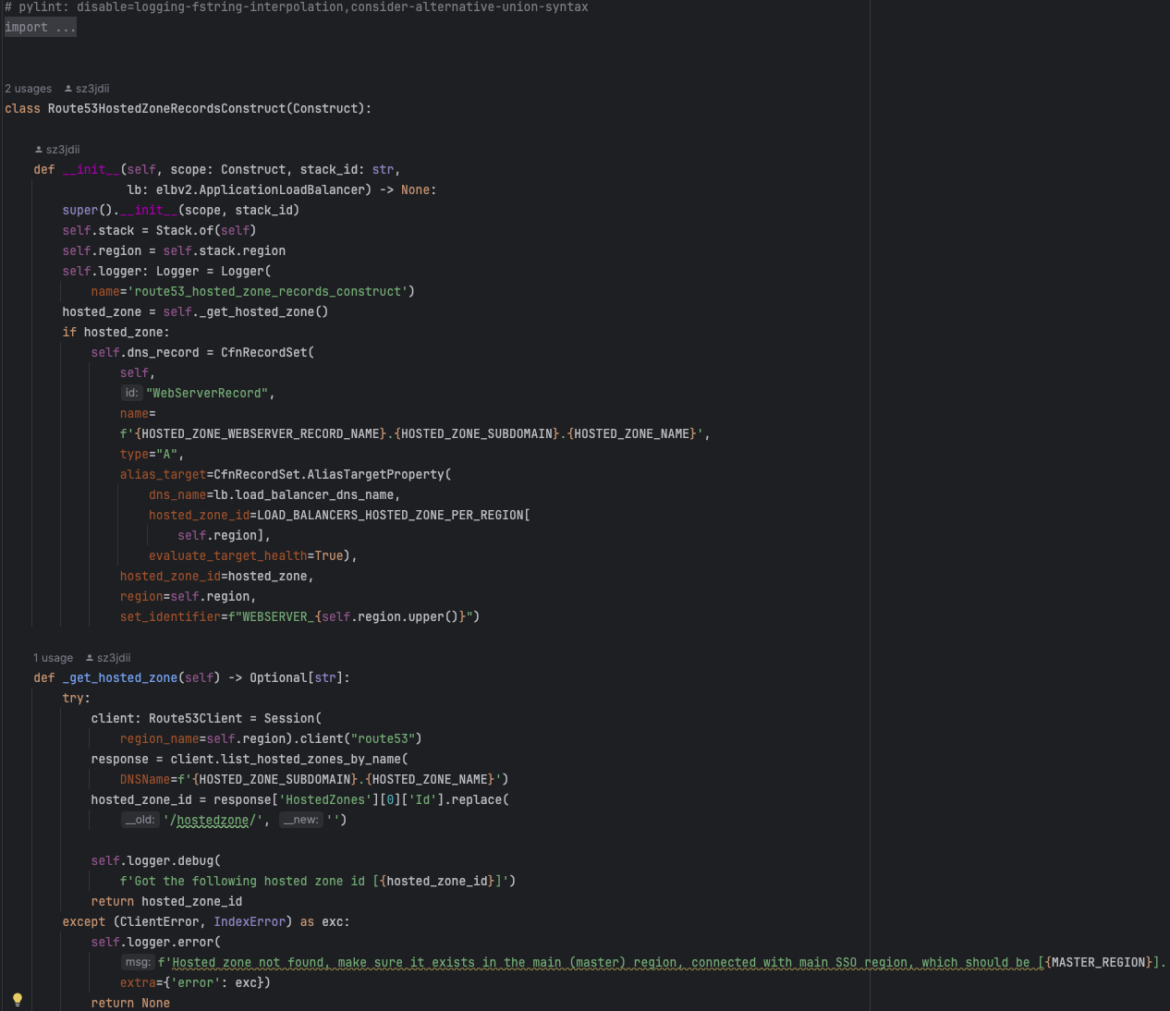Open the '1 usage' hint above _get_hosted_zone
1170x1011 pixels.
point(53,658)
